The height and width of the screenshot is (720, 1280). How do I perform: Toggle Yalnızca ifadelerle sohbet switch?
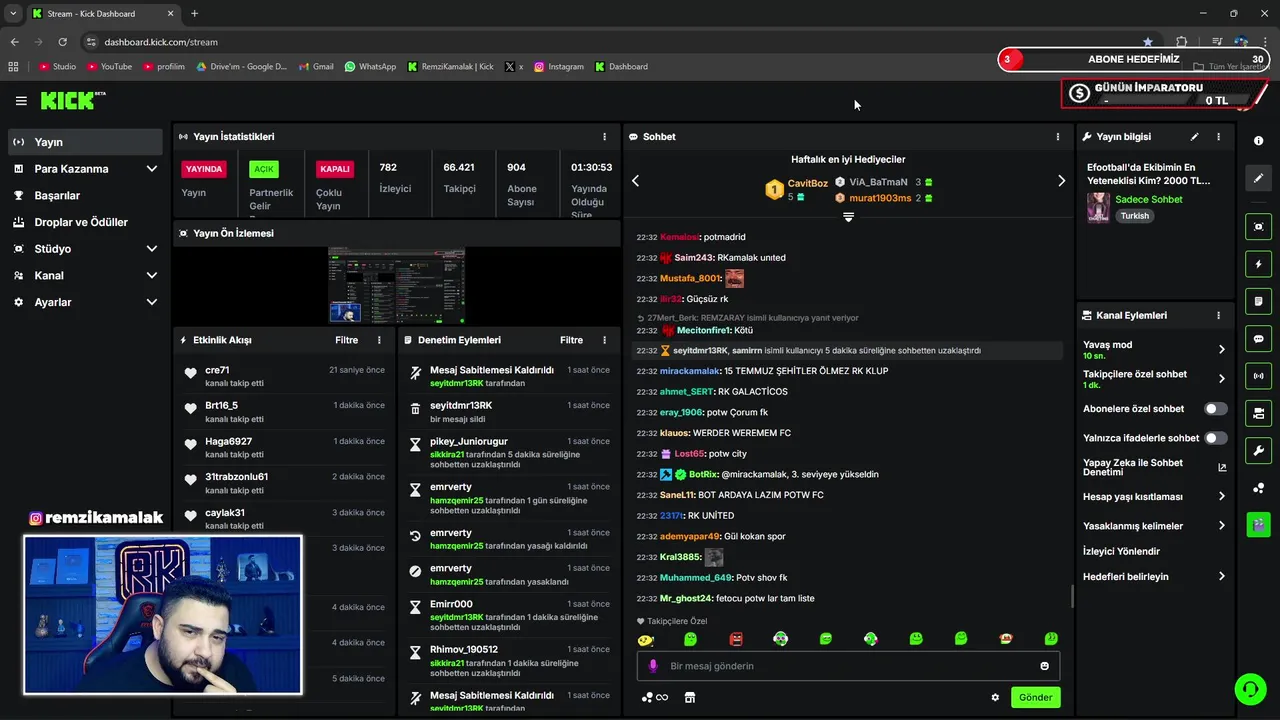[x=1215, y=438]
